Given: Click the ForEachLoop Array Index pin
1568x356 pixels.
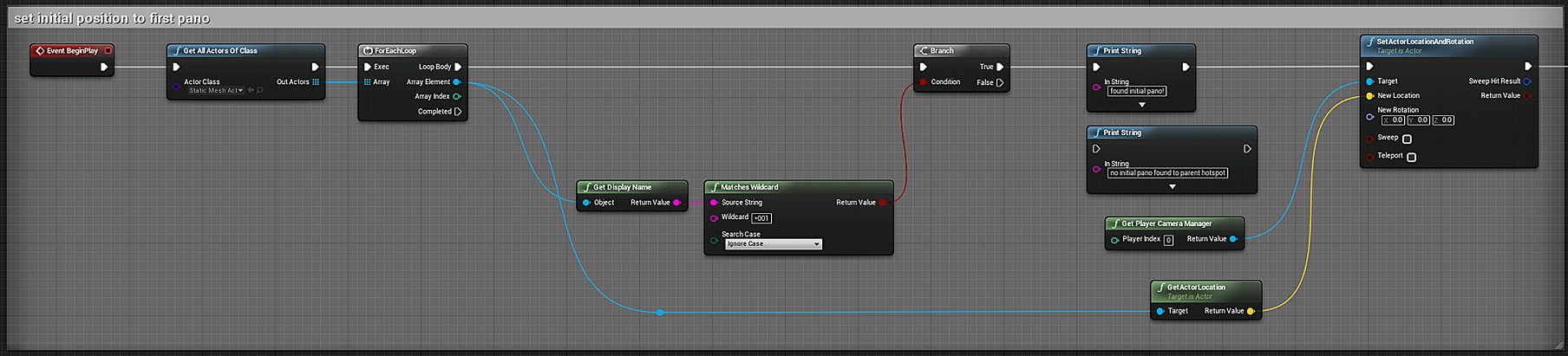Looking at the screenshot, I should pos(457,96).
